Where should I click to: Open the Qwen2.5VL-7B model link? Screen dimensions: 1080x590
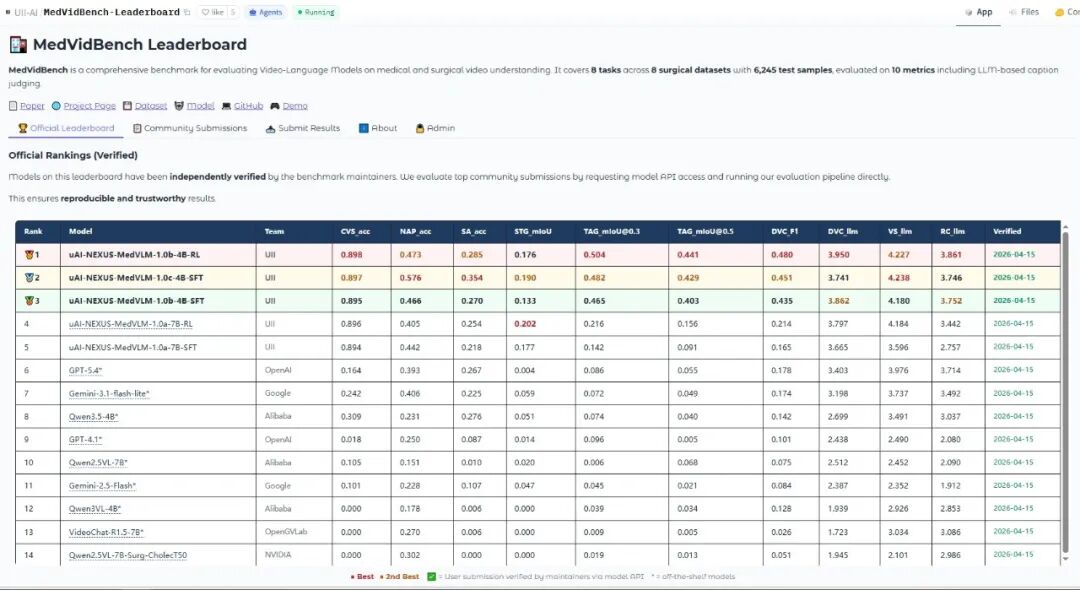pyautogui.click(x=98, y=463)
